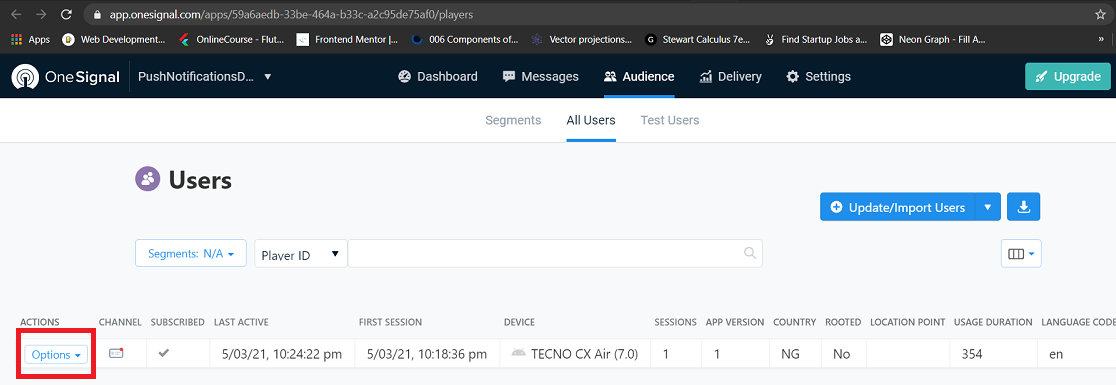Open the PushNotificationsD app switcher dropdown
This screenshot has height=385, width=1116.
[x=205, y=77]
